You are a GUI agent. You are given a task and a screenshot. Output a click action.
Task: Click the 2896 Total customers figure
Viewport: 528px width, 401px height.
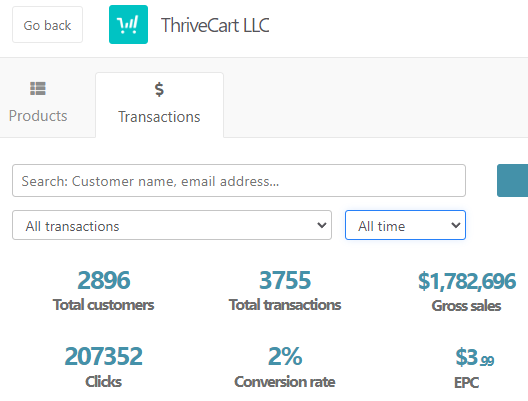pos(104,280)
